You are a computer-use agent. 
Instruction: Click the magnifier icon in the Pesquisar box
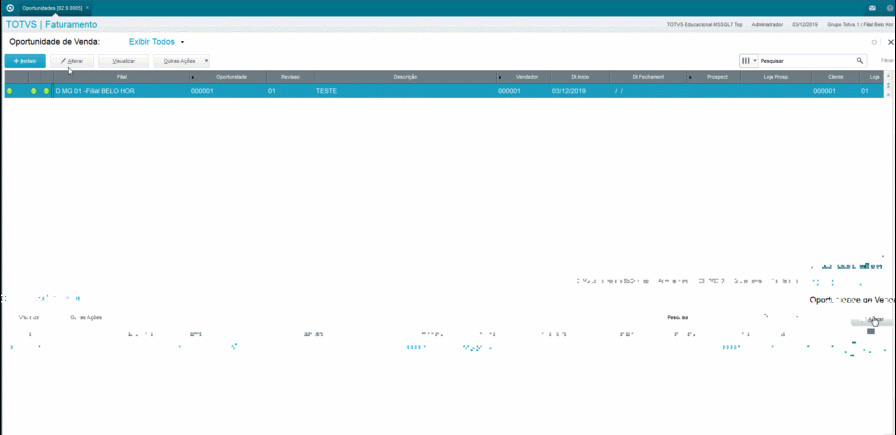click(x=859, y=61)
